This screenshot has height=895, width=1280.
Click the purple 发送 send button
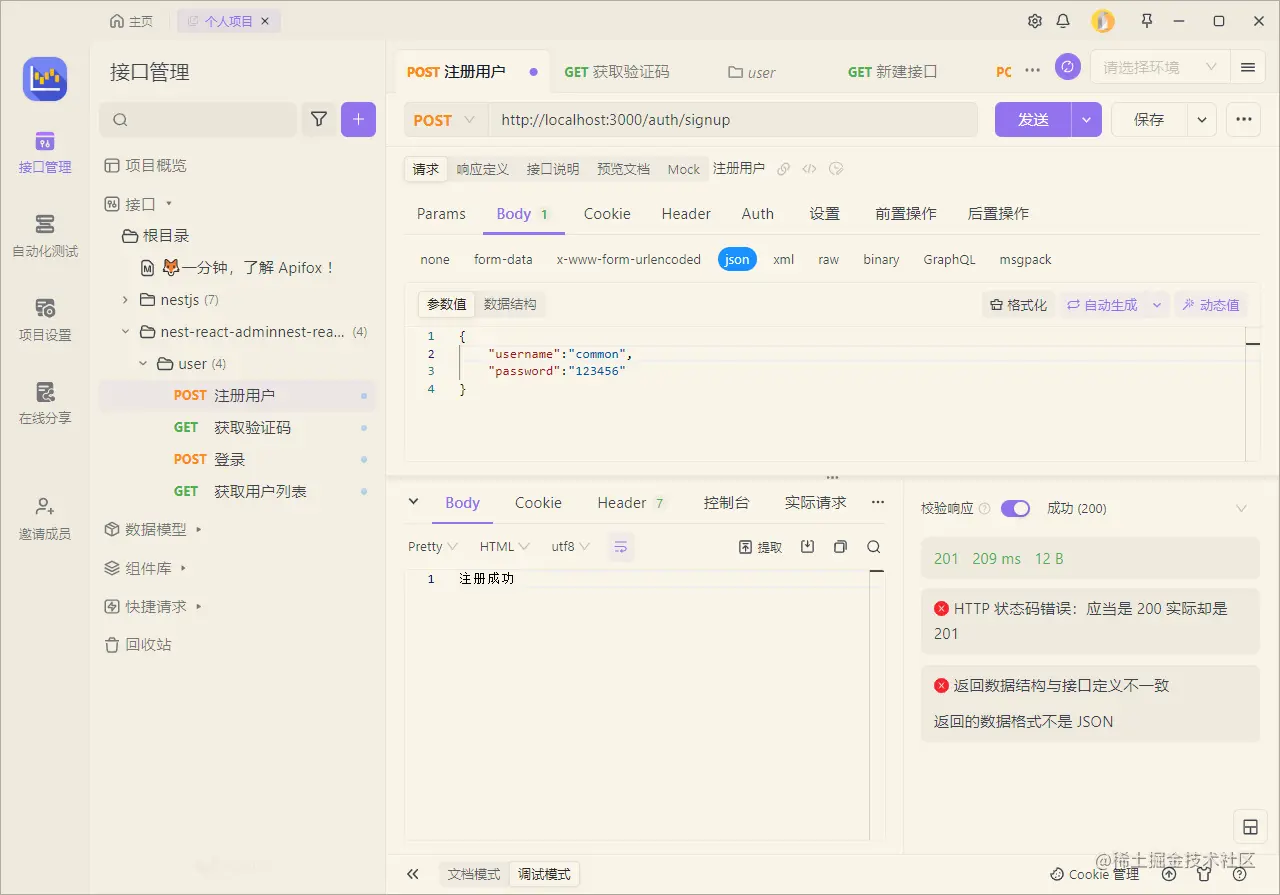(x=1031, y=119)
